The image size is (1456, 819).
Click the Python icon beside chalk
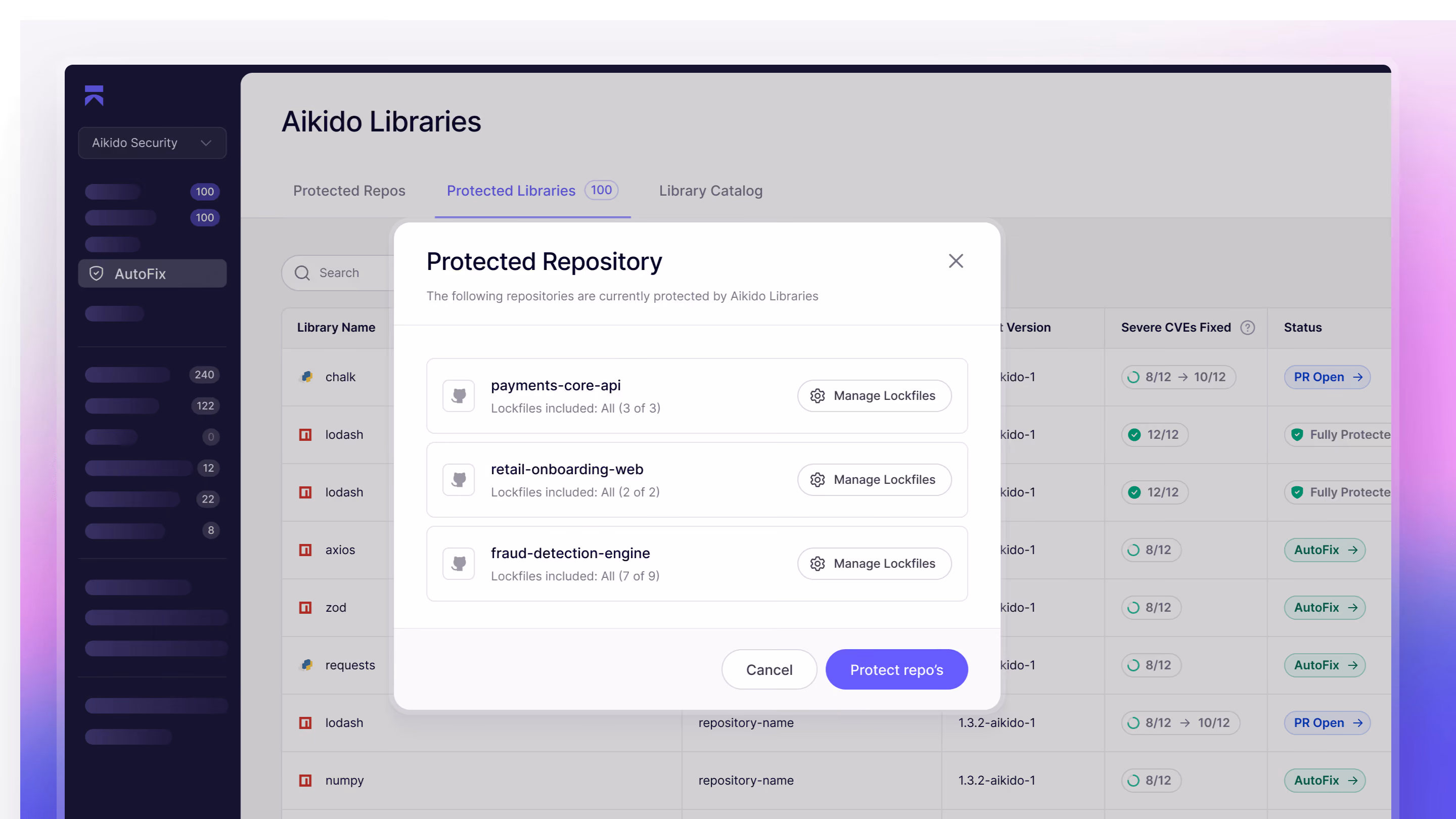pyautogui.click(x=306, y=377)
